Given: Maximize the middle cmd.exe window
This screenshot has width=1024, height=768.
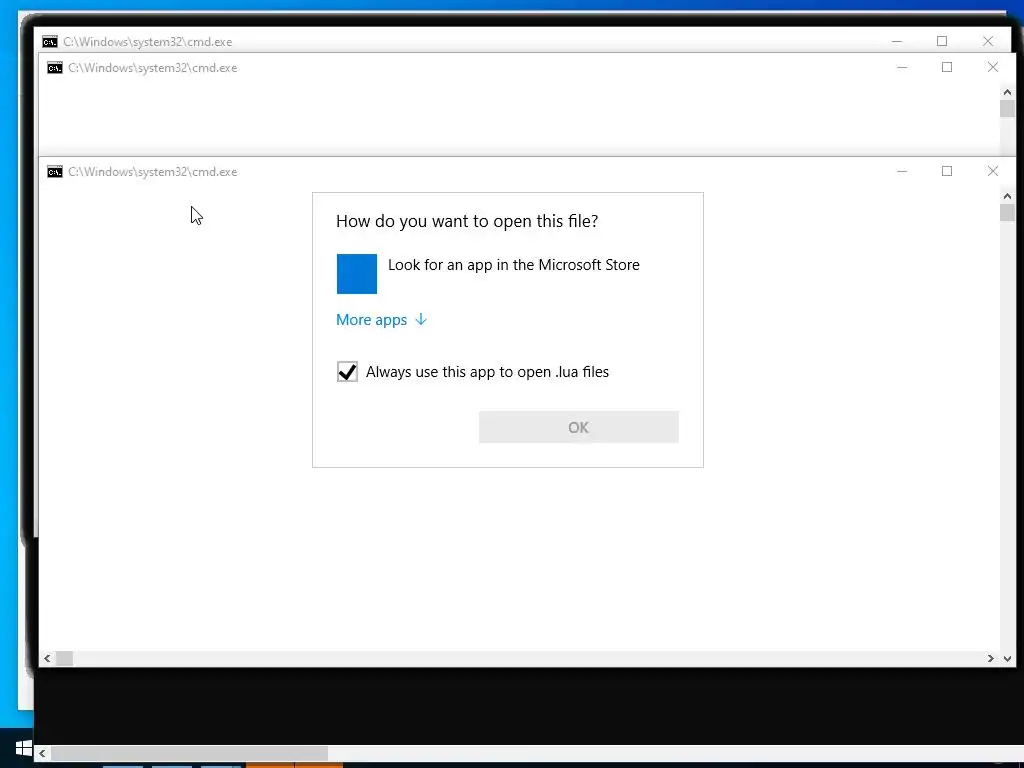Looking at the screenshot, I should pyautogui.click(x=947, y=67).
